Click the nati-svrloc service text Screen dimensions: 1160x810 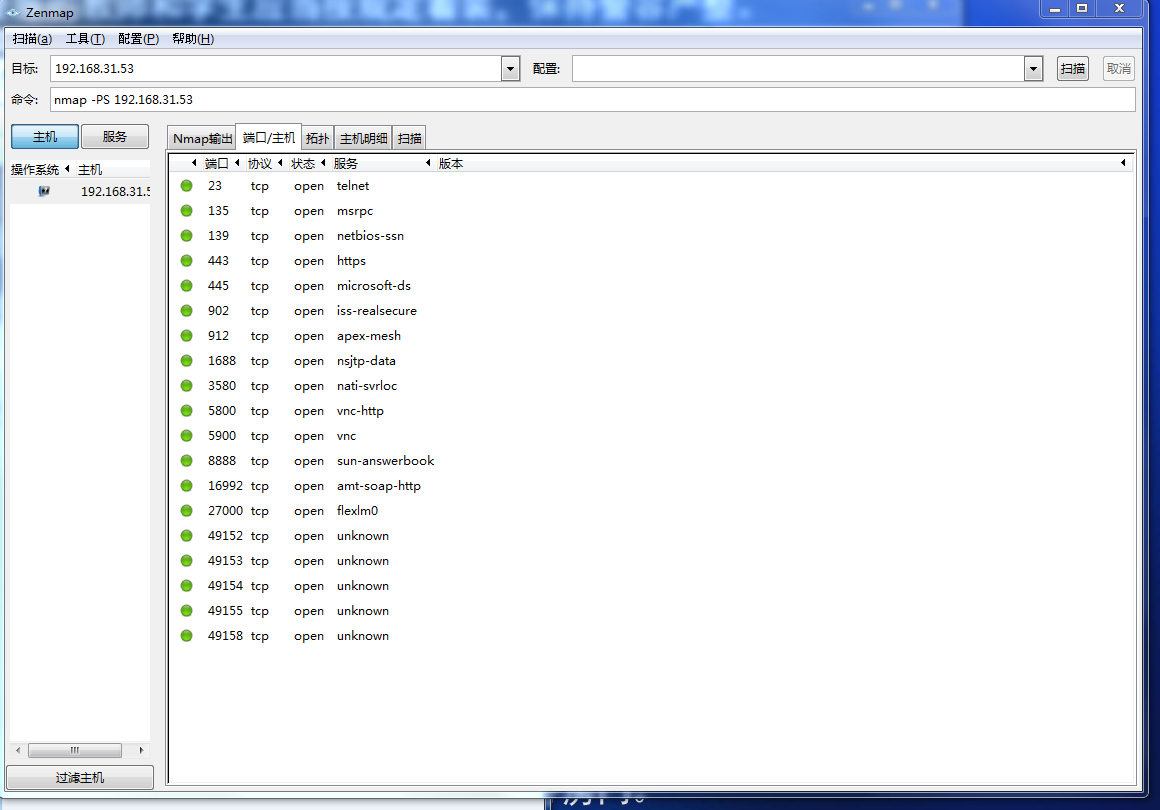[x=367, y=385]
